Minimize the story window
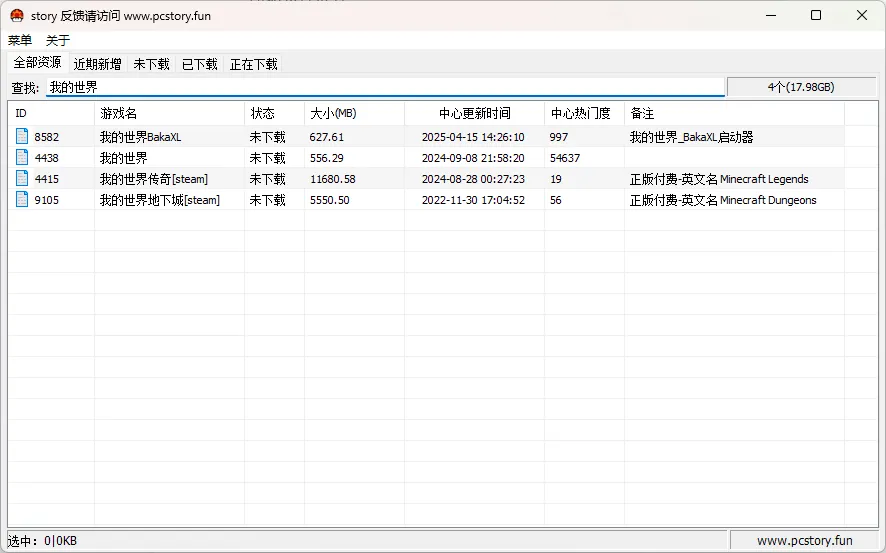 [771, 15]
